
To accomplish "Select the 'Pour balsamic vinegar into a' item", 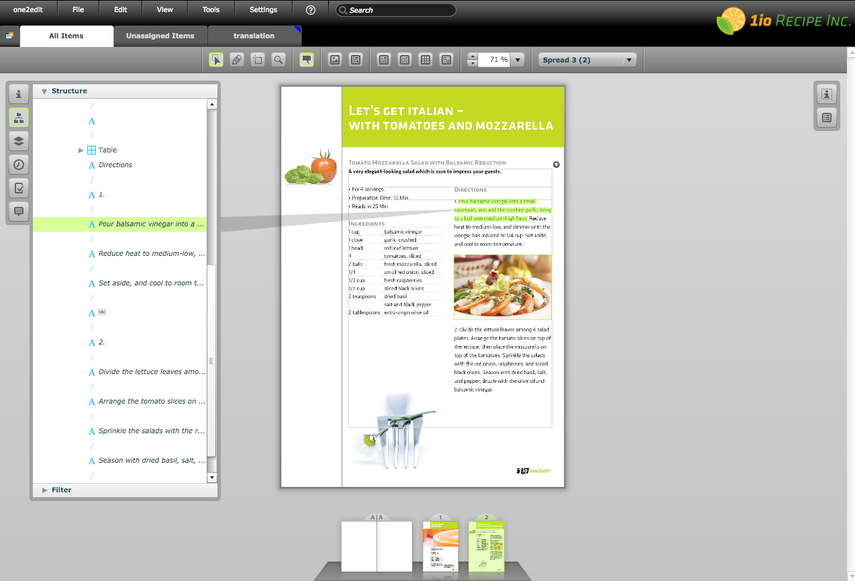I will [x=120, y=224].
